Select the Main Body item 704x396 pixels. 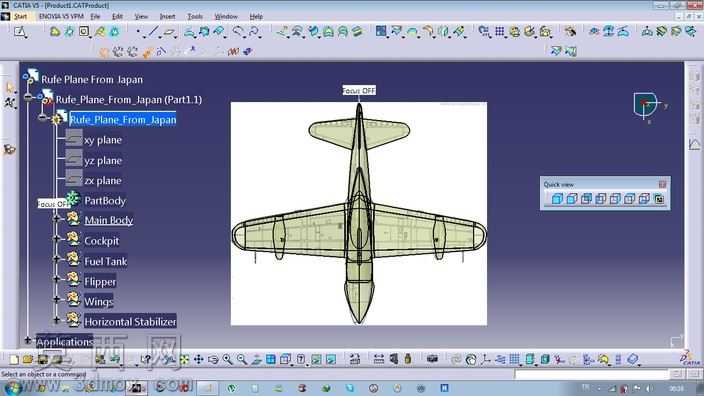tap(109, 220)
